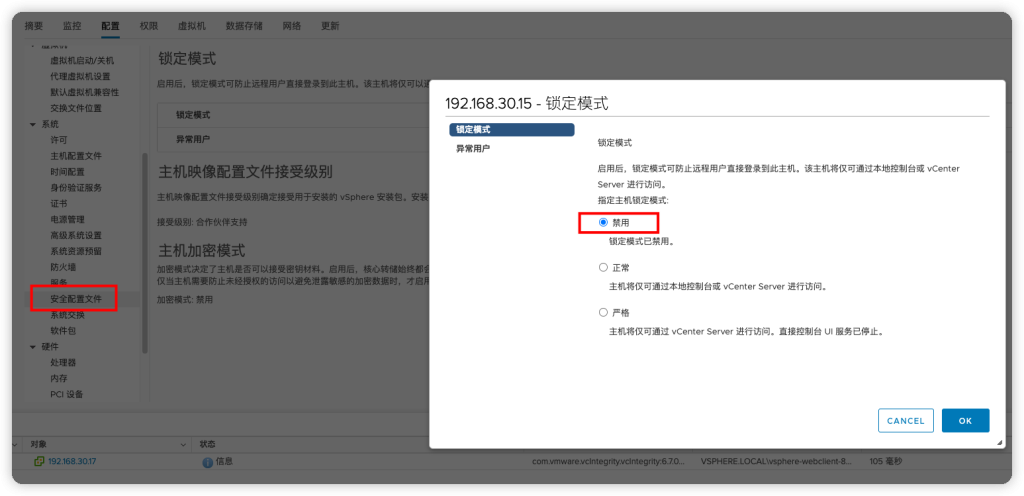Choose the 严格 lockdown mode option
The height and width of the screenshot is (496, 1024).
[603, 312]
